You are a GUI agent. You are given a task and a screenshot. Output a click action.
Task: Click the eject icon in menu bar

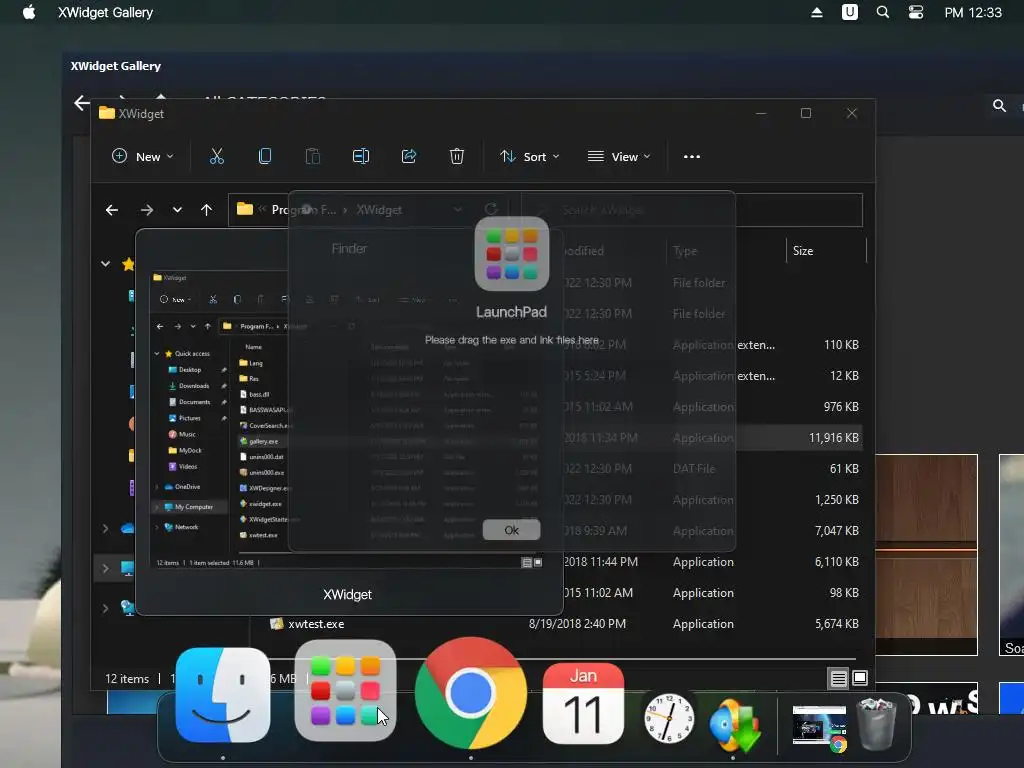(x=816, y=12)
